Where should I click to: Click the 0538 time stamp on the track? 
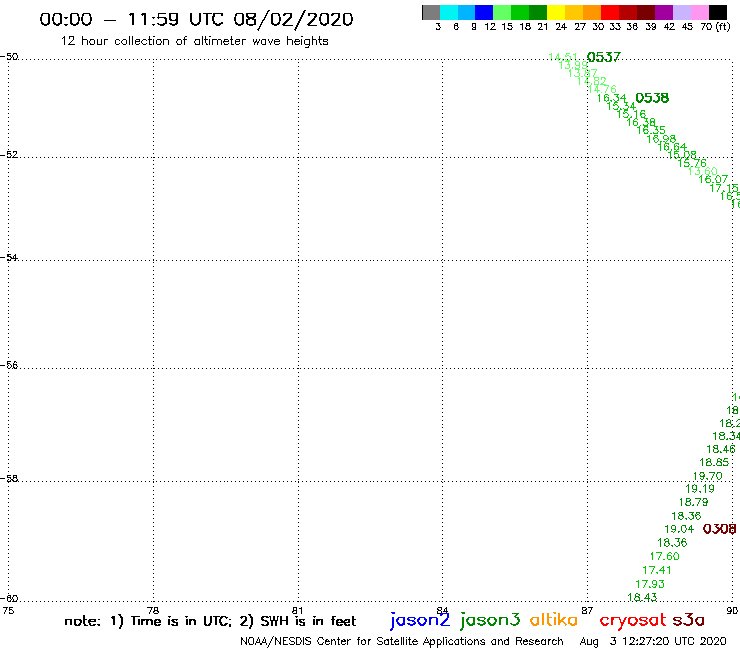pyautogui.click(x=652, y=98)
